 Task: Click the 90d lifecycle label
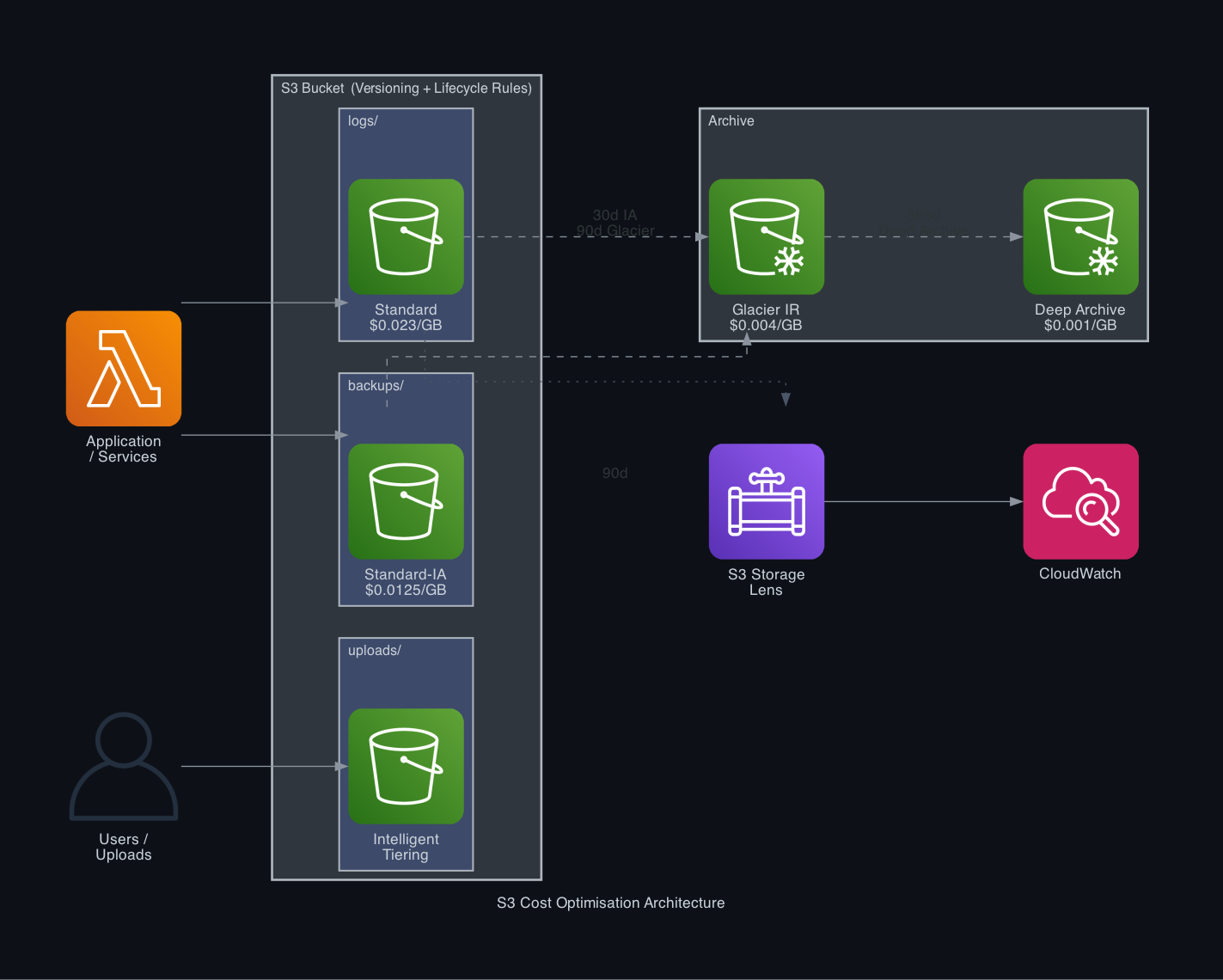click(615, 473)
